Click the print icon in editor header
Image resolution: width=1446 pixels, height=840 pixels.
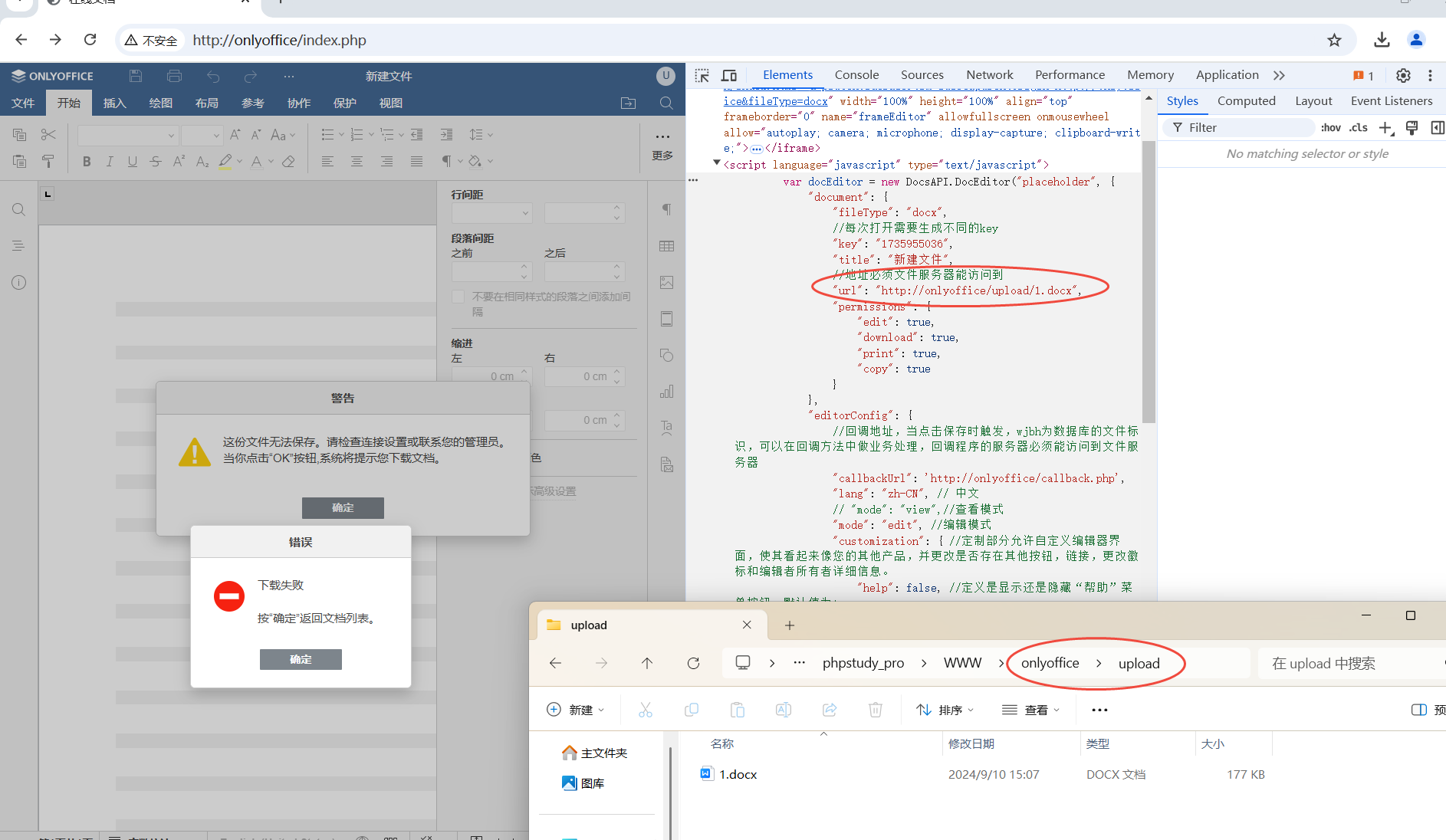tap(174, 76)
